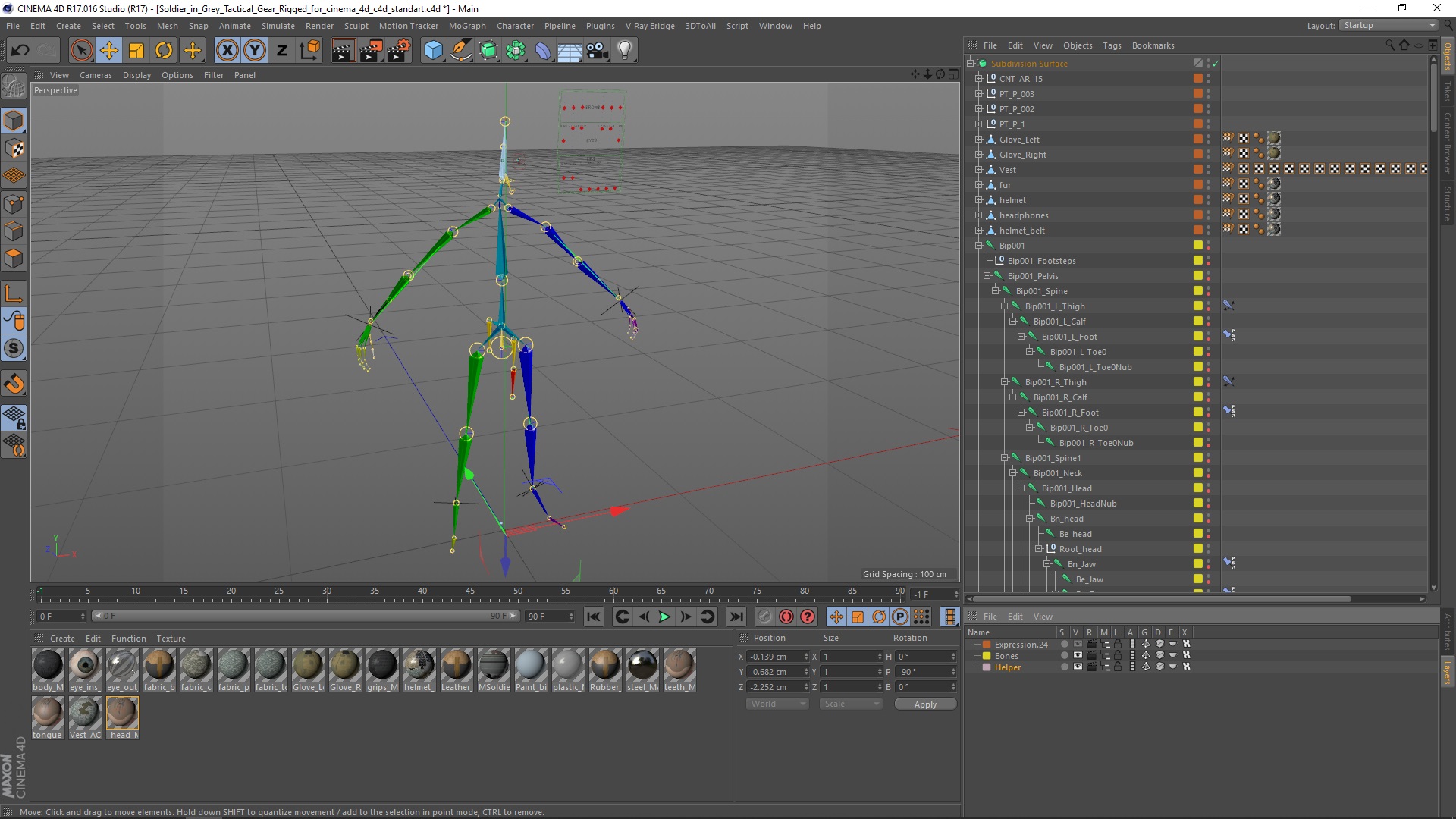The height and width of the screenshot is (819, 1456).
Task: Click the Coordinate System icon
Action: (x=309, y=51)
